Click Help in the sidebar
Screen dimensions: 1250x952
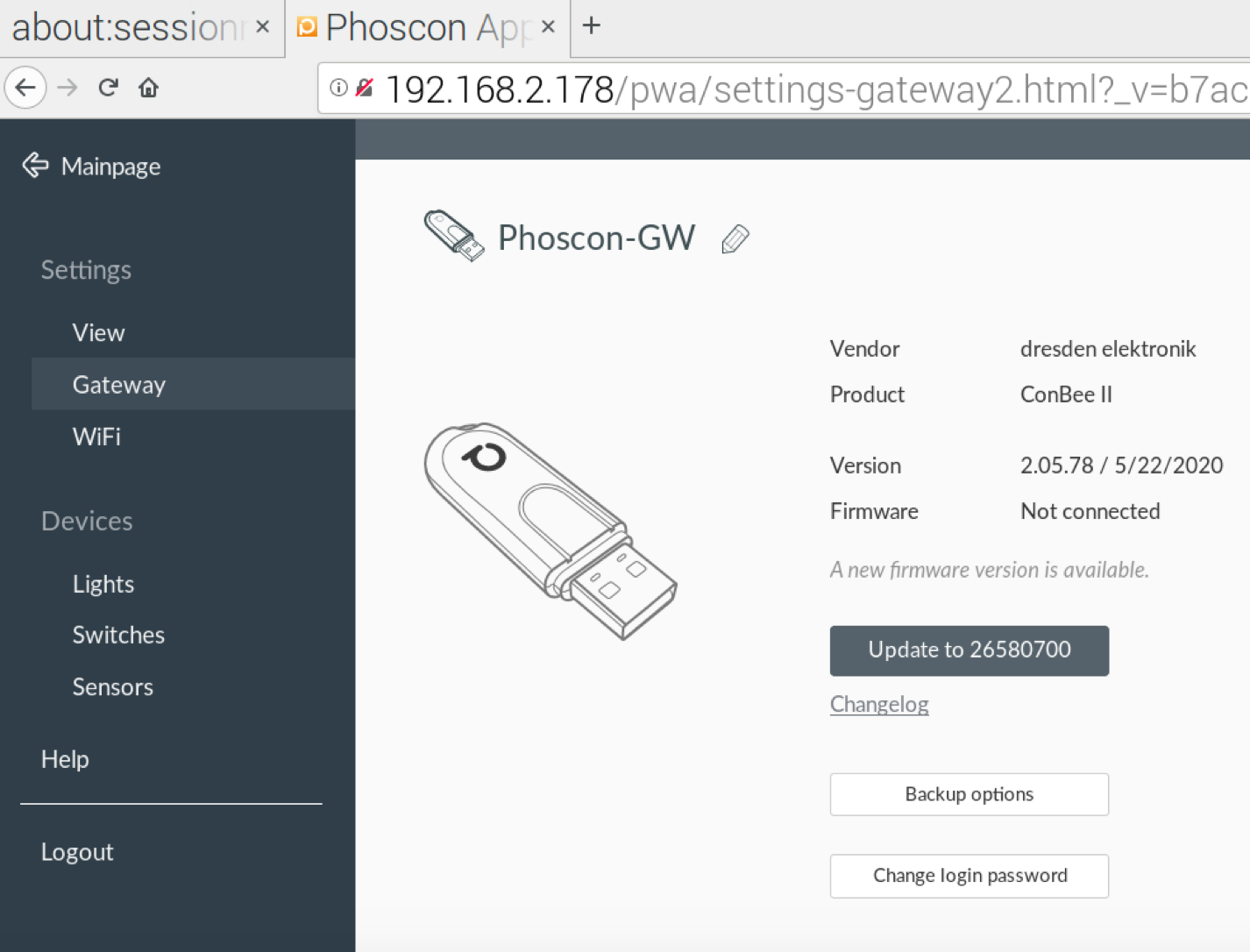pos(65,759)
